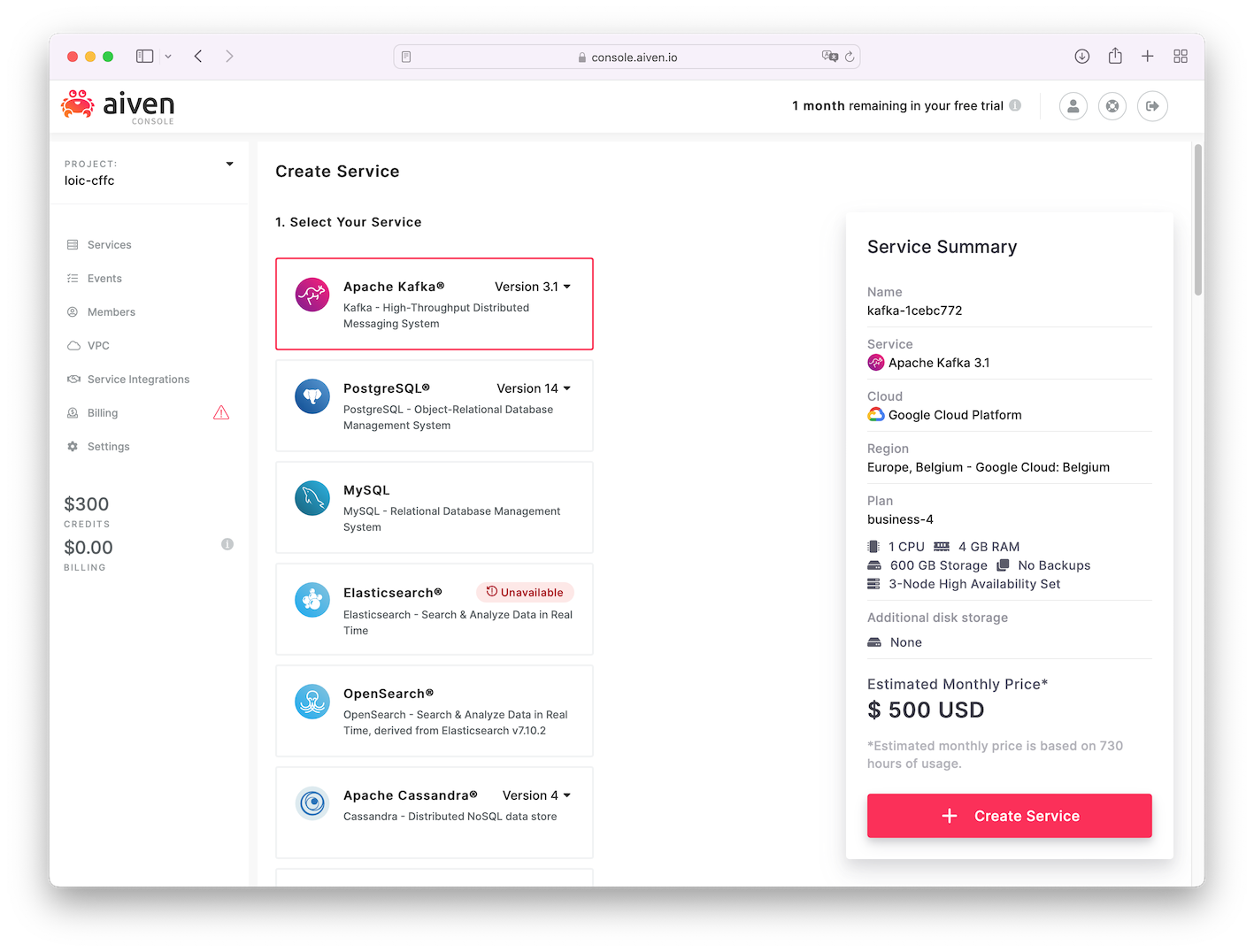This screenshot has width=1254, height=952.
Task: Open the help lifebuoy icon
Action: tap(1112, 106)
